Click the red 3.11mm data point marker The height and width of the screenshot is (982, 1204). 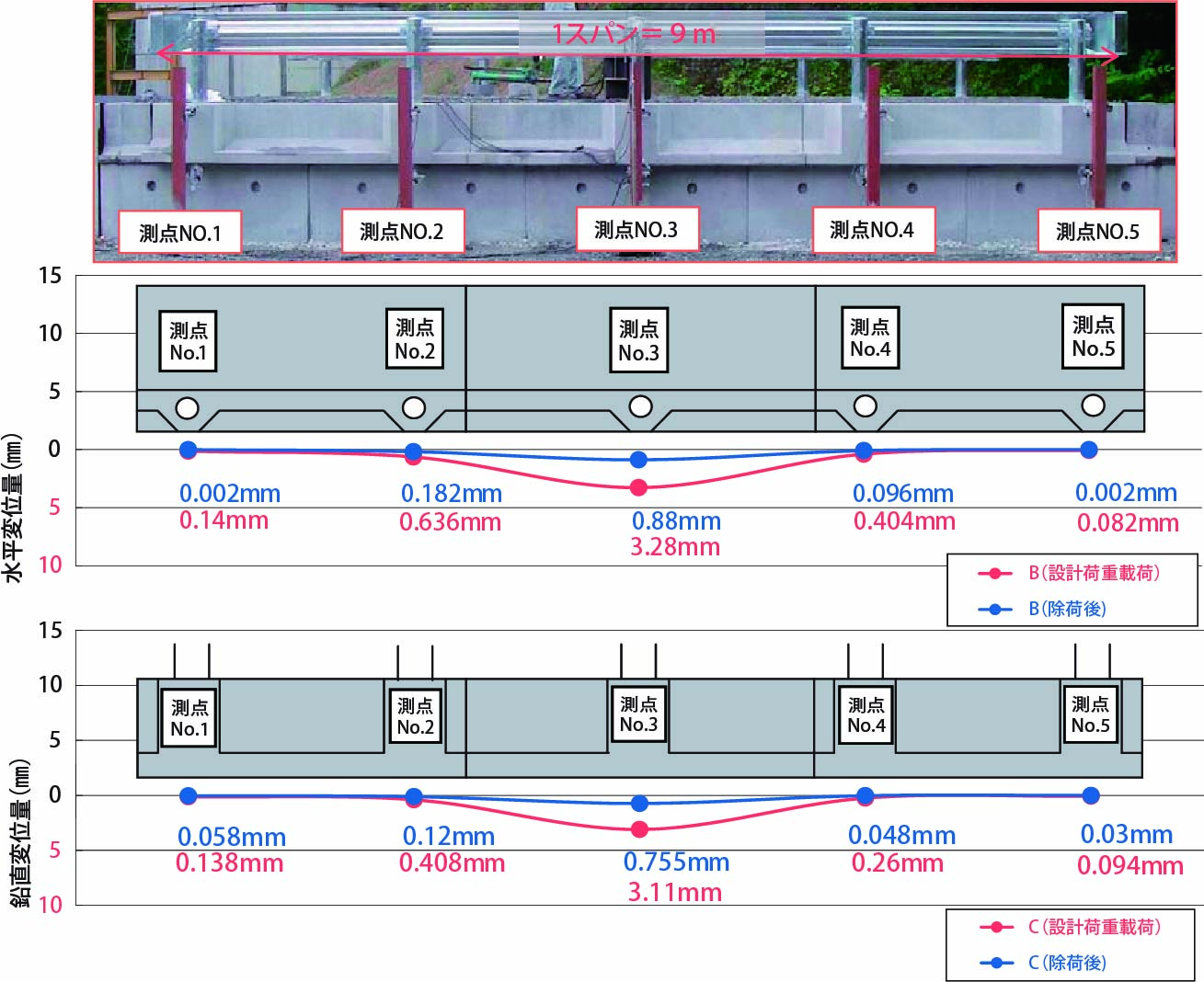tap(639, 829)
